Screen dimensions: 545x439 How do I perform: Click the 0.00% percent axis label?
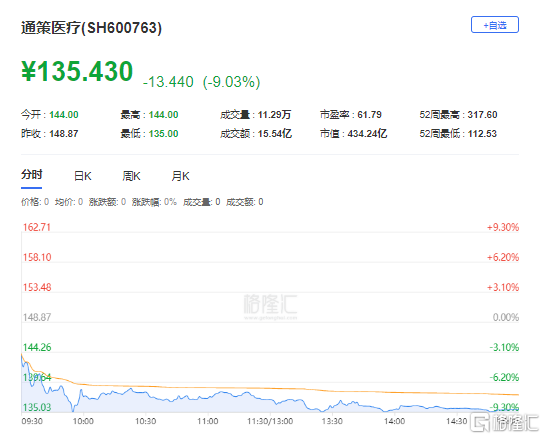506,317
